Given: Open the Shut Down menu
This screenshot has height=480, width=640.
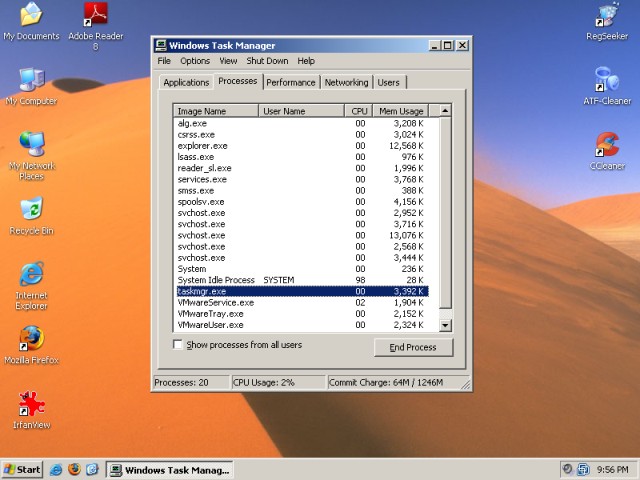Looking at the screenshot, I should [x=267, y=61].
